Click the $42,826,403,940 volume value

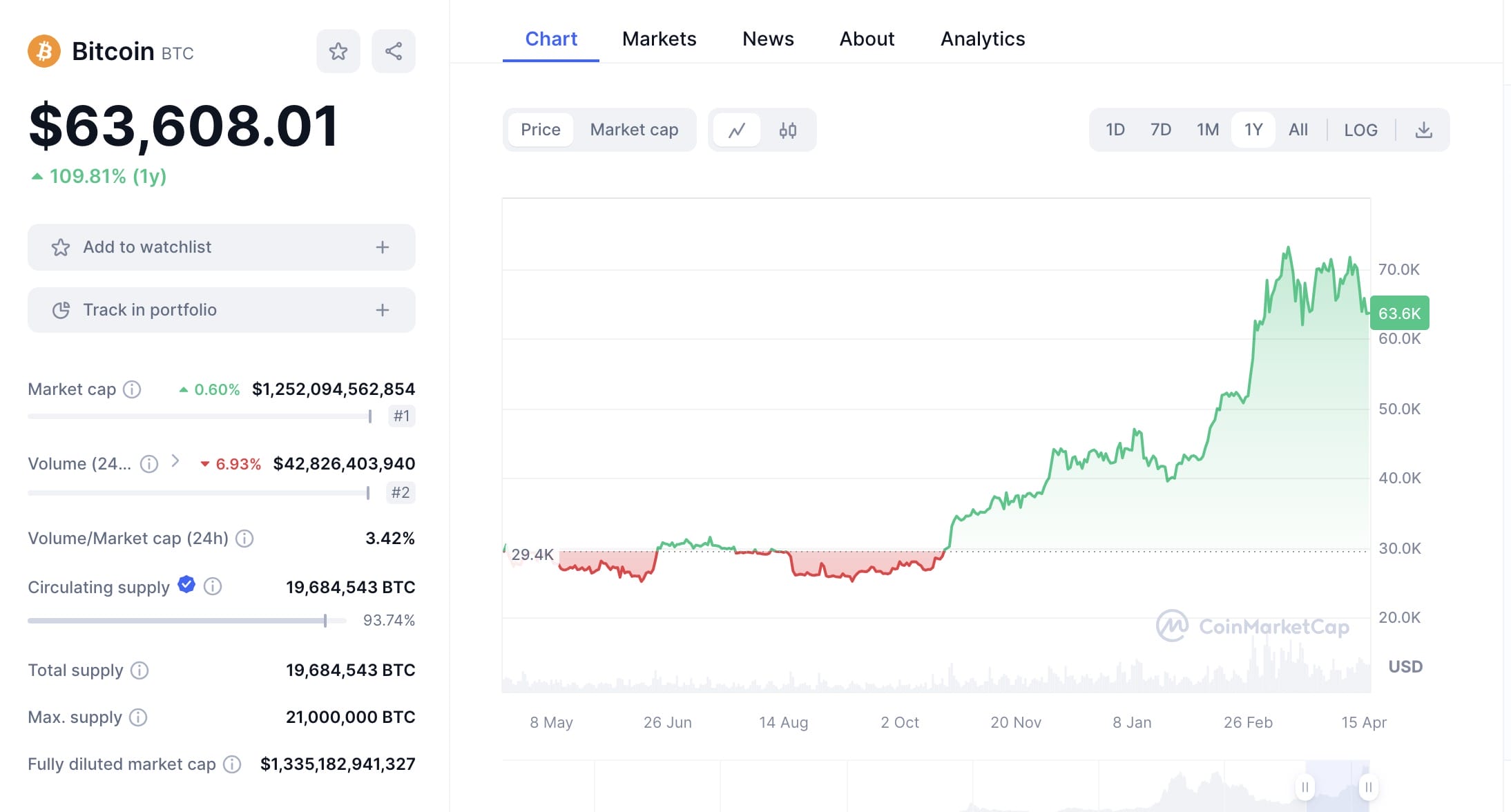344,464
